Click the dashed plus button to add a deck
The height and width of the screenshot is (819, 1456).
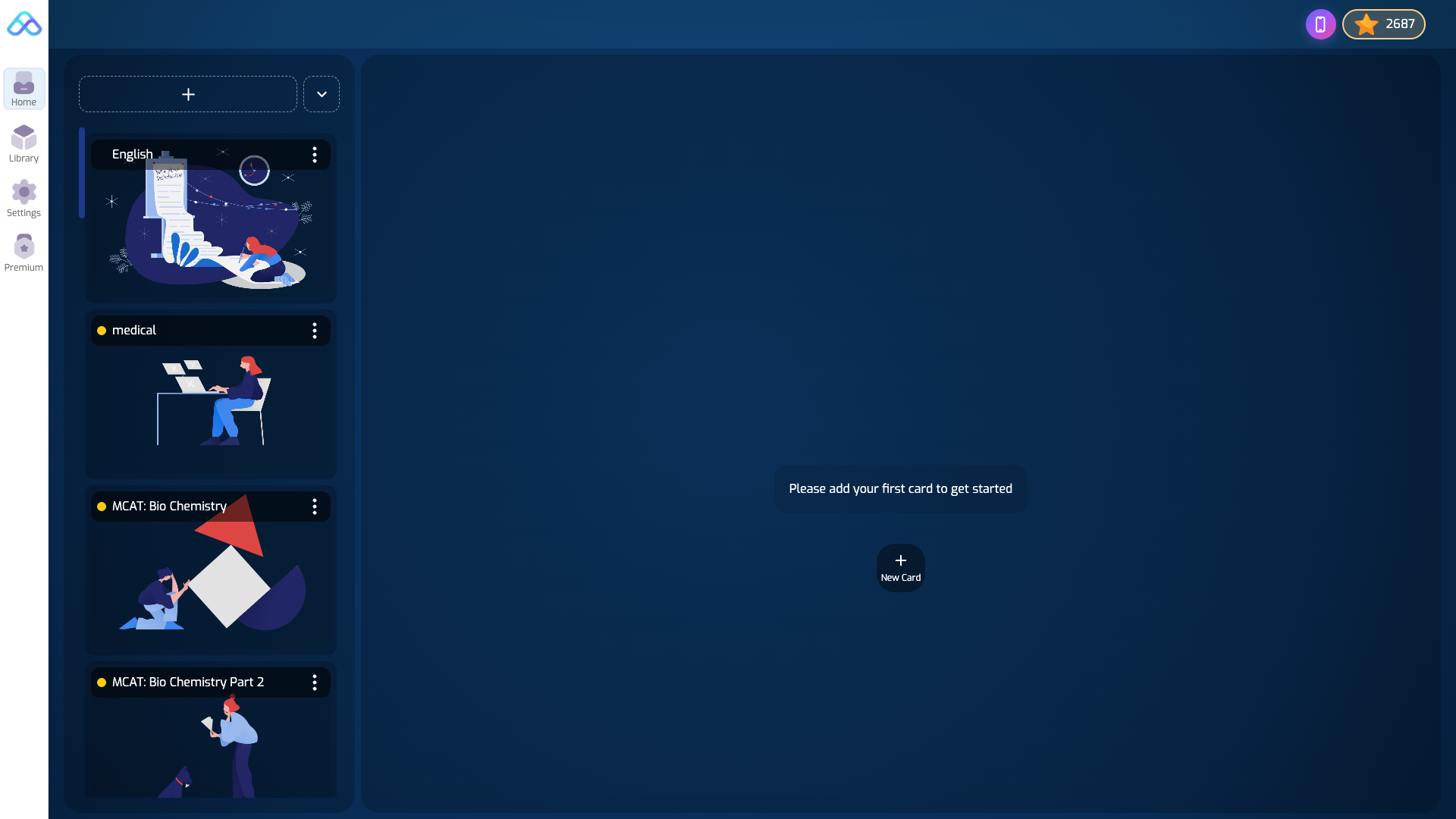click(x=187, y=93)
